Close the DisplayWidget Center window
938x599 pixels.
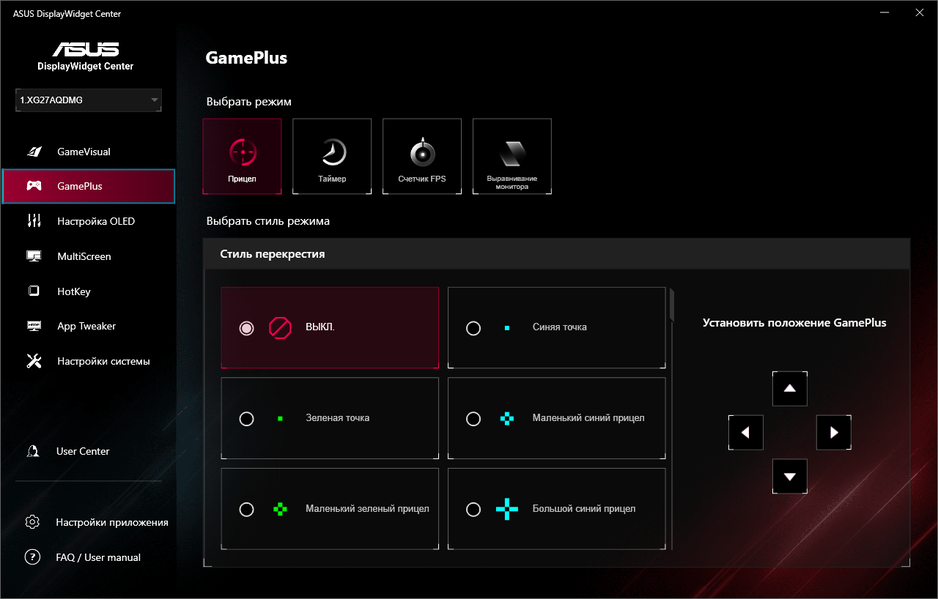(919, 13)
